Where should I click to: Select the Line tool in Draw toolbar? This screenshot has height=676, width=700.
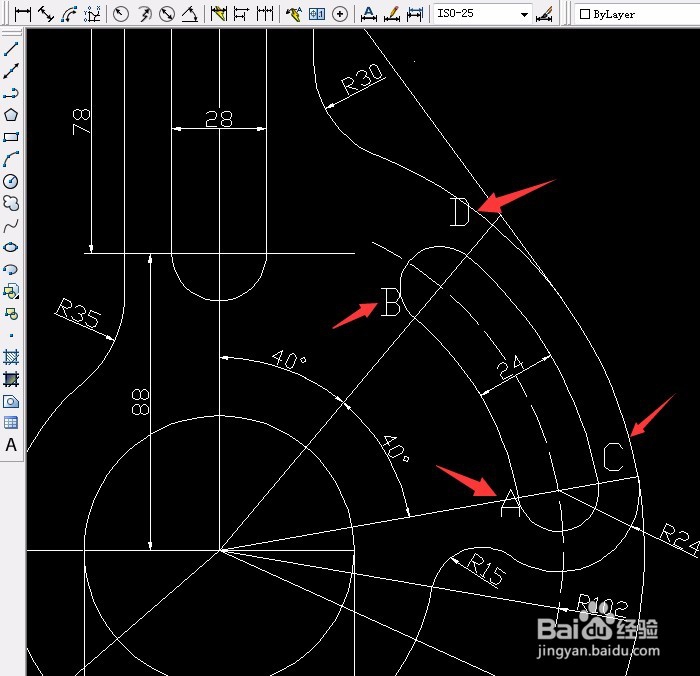pos(11,49)
